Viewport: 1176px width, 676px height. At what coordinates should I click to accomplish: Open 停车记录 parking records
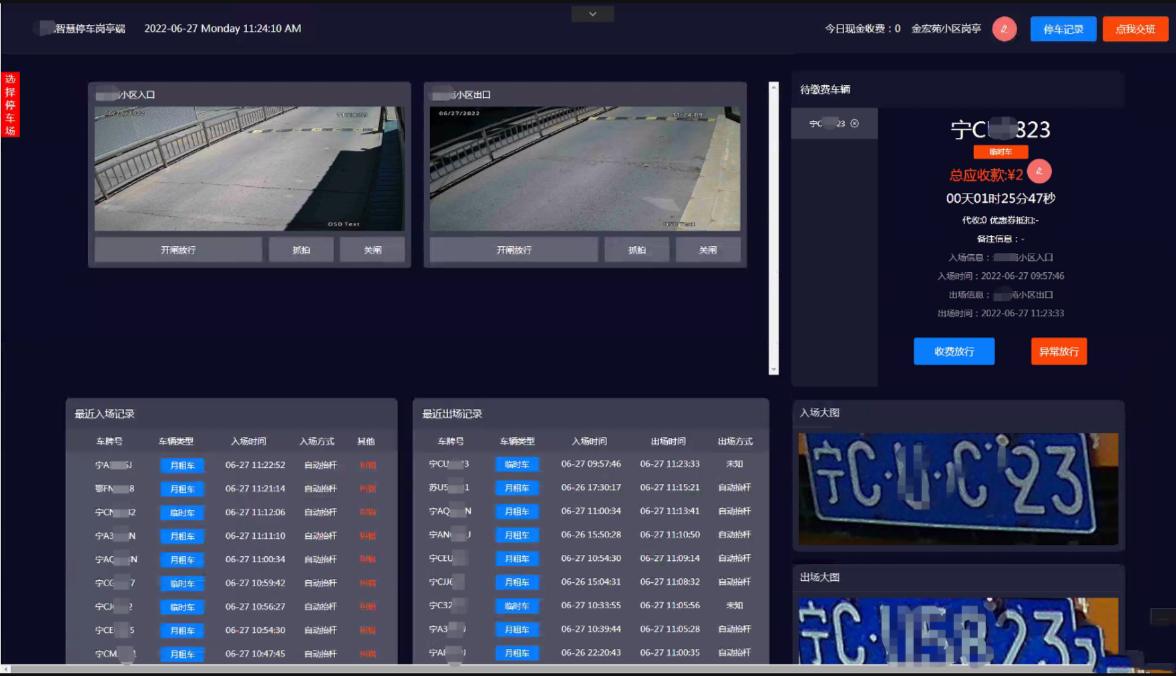tap(1063, 29)
